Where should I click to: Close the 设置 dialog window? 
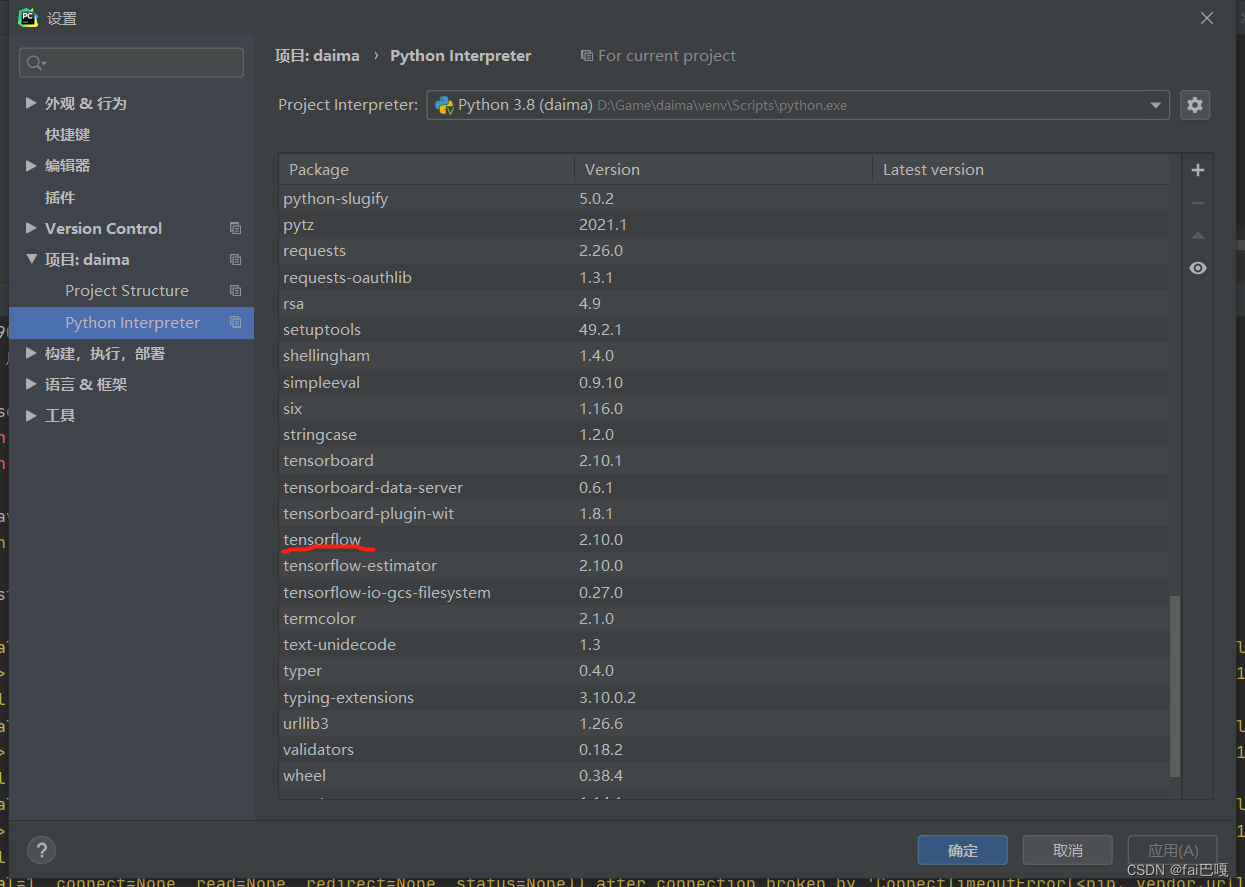(1207, 18)
